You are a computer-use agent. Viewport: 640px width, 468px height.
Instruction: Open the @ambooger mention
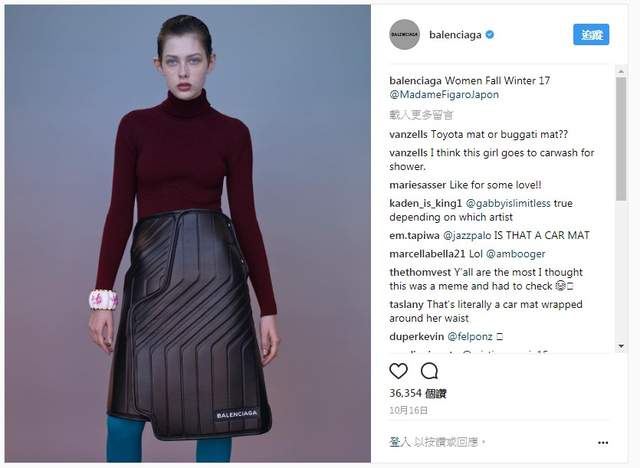click(x=516, y=254)
